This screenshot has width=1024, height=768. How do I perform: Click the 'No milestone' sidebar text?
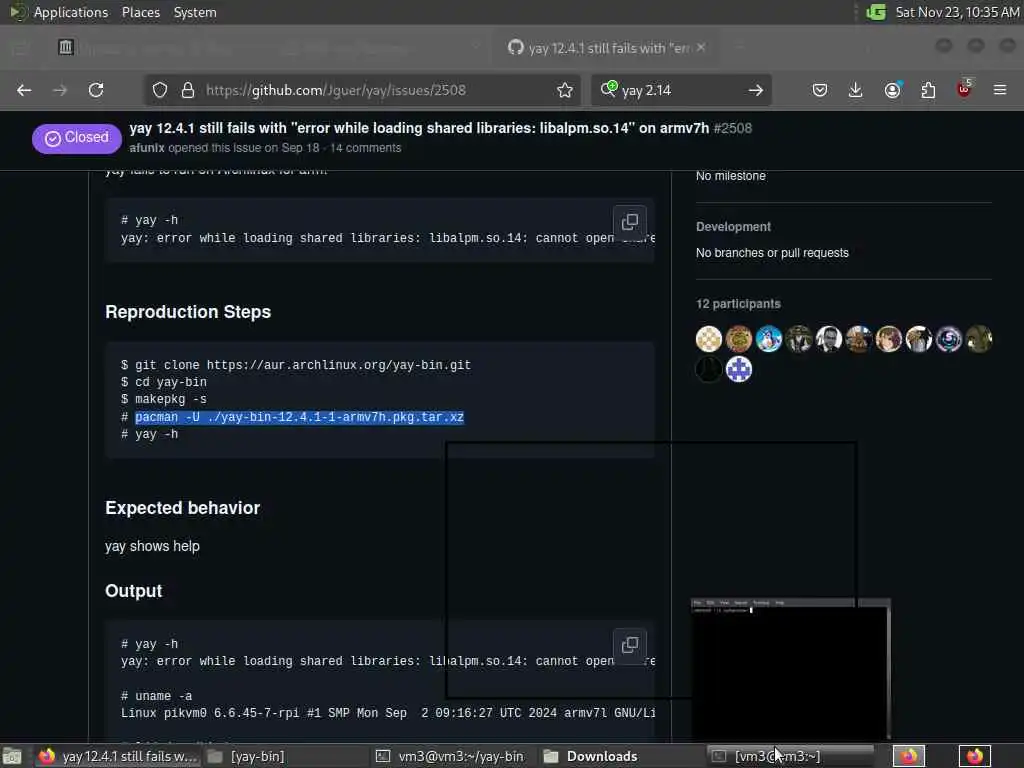tap(730, 176)
